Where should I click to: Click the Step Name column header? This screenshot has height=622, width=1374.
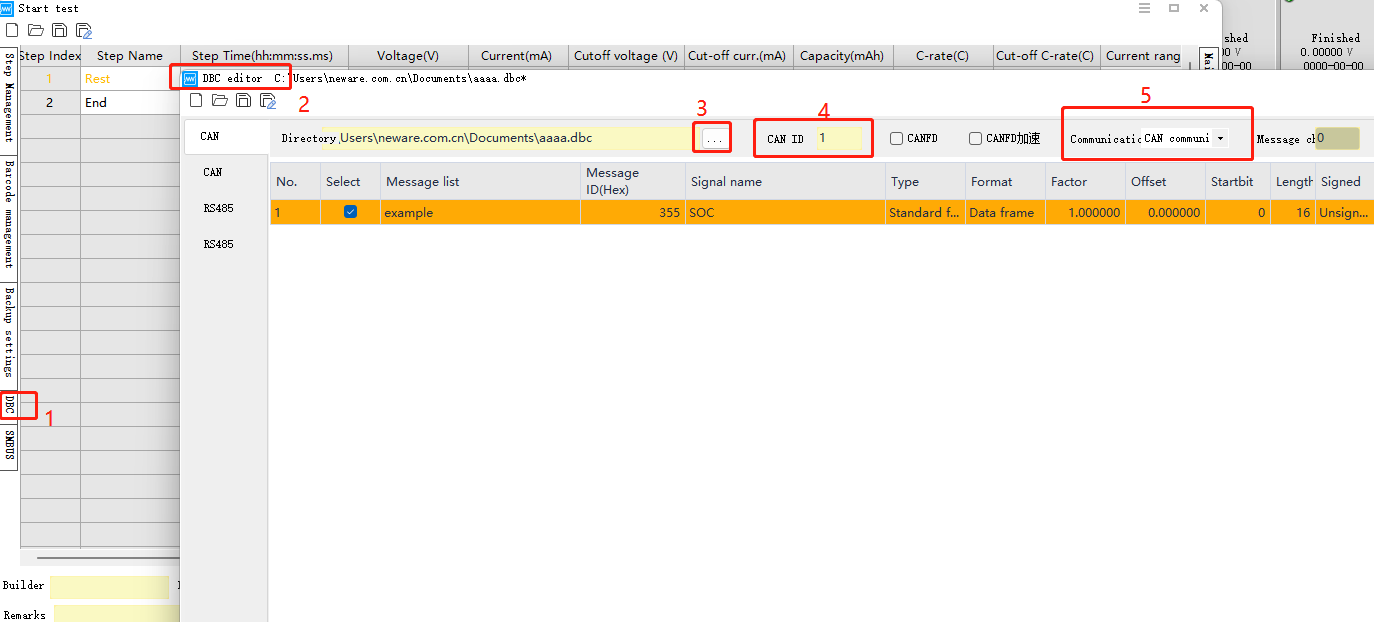[x=130, y=56]
